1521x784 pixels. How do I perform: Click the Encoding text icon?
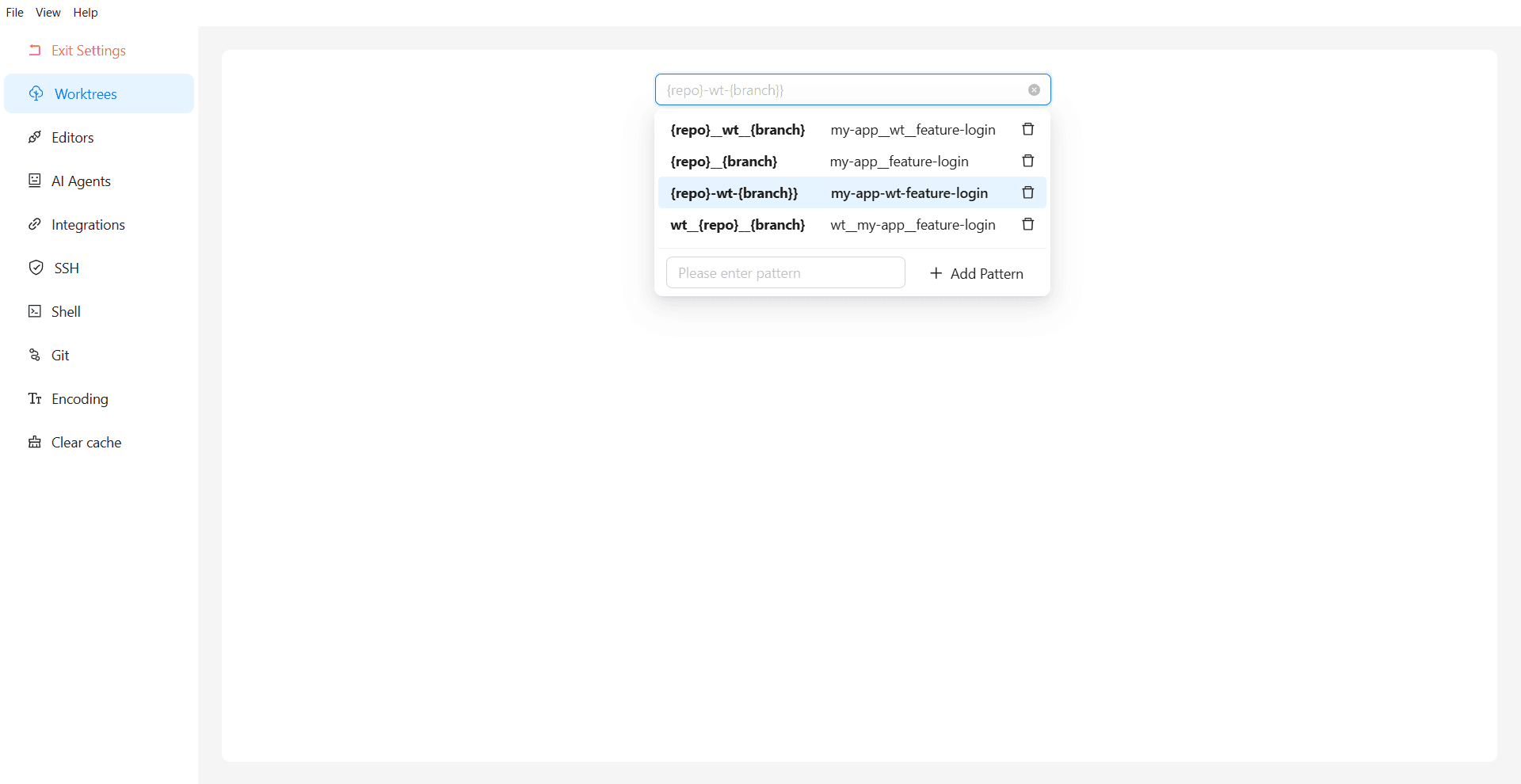coord(35,398)
